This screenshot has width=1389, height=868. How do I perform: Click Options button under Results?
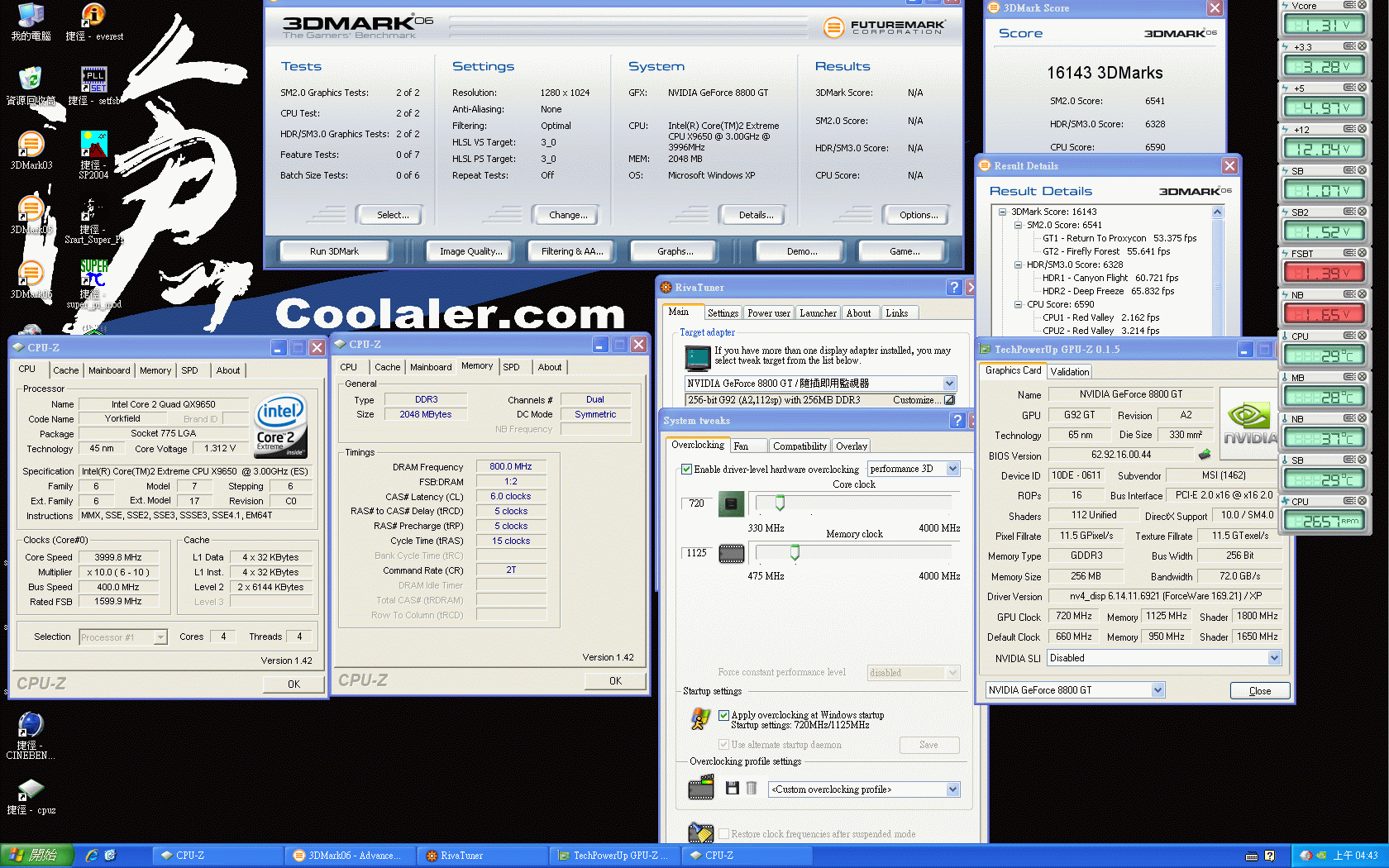tap(919, 215)
